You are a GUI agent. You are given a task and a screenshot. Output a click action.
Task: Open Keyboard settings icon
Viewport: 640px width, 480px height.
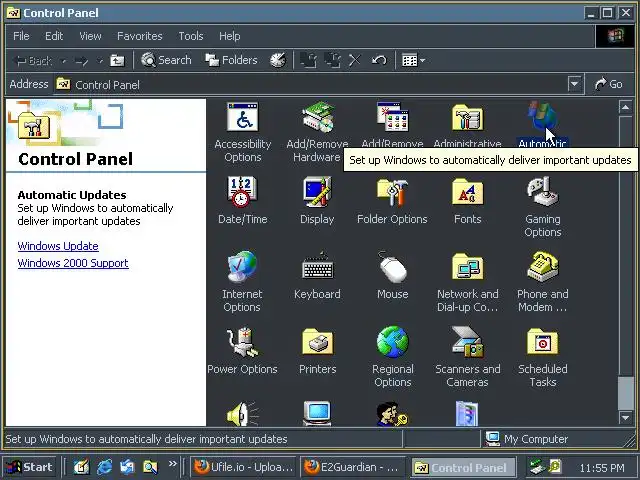[x=318, y=267]
